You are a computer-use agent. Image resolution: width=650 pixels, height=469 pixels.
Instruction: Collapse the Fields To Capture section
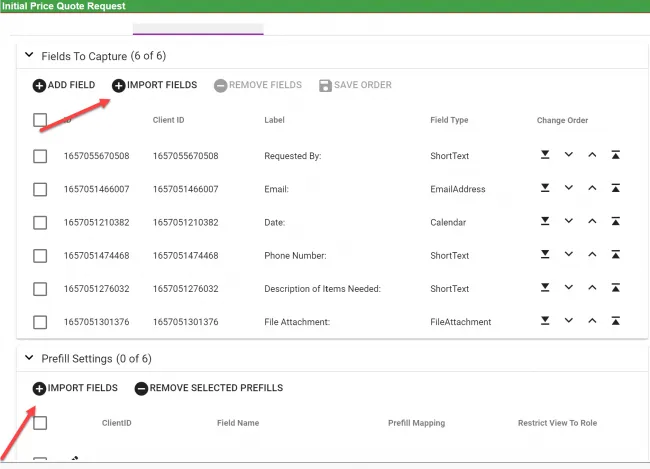[28, 56]
